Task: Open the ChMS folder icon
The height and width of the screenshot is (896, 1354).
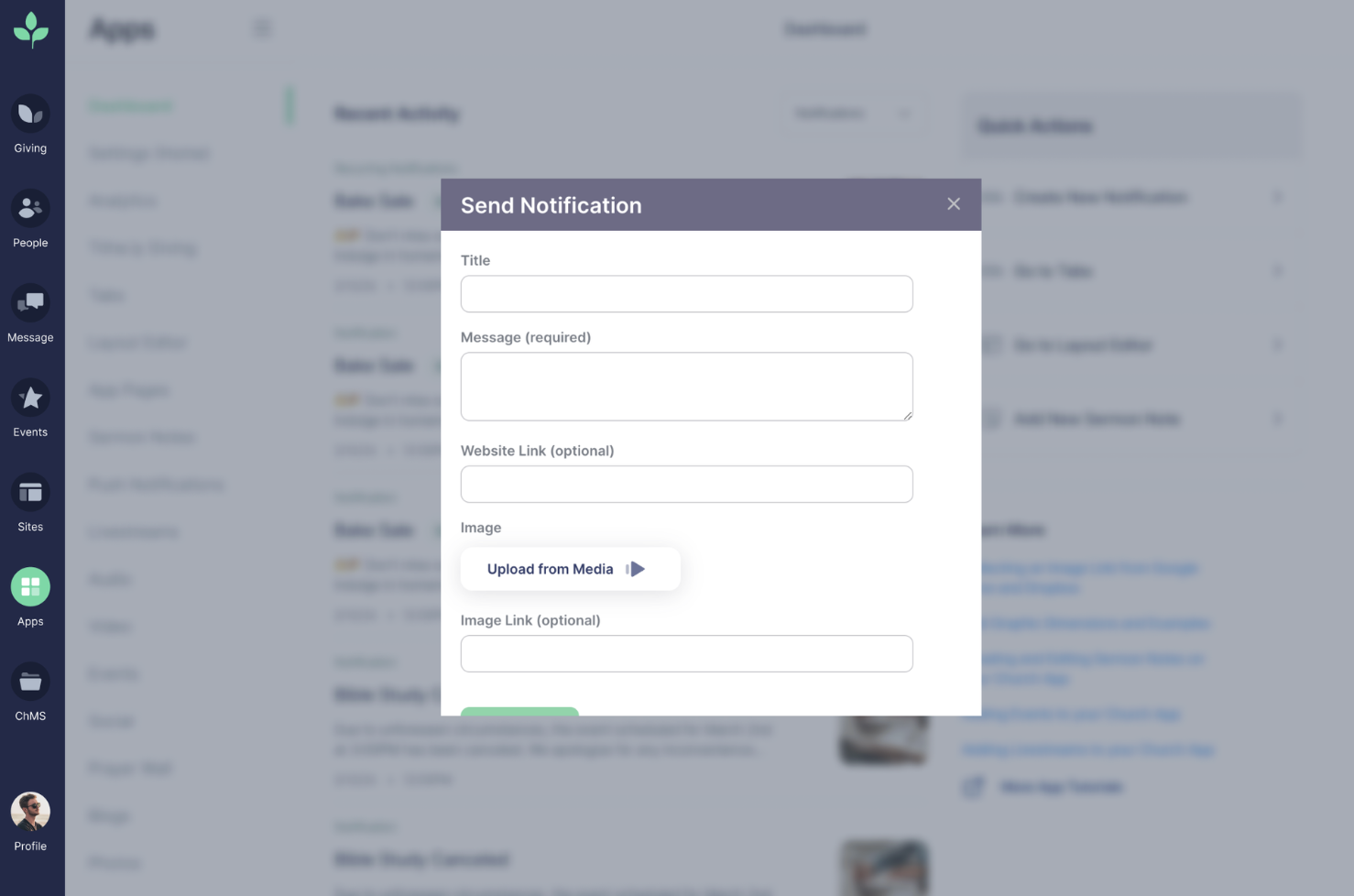Action: click(x=30, y=682)
